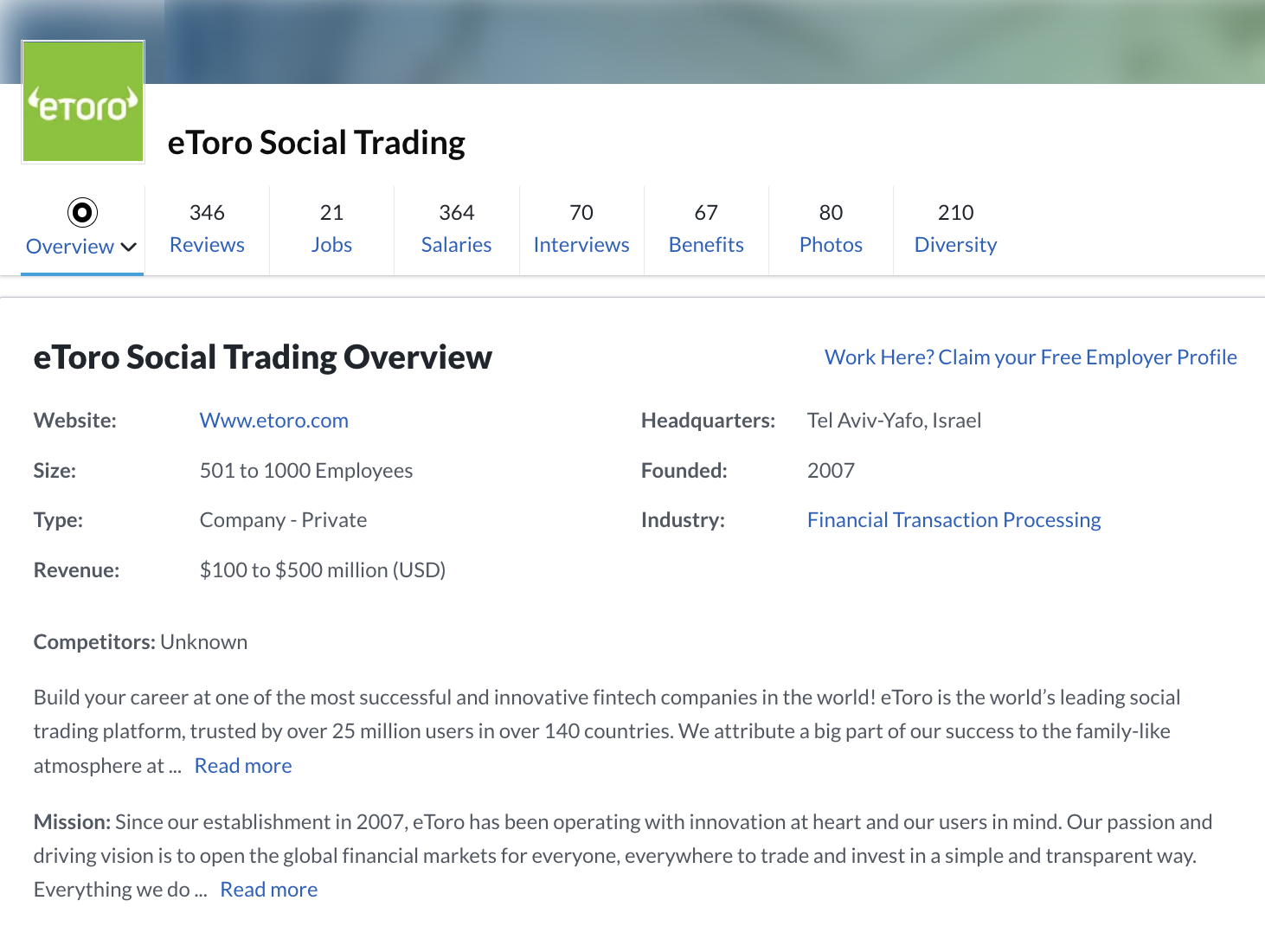Image resolution: width=1265 pixels, height=952 pixels.
Task: Click the Tel Aviv-Yafo, Israel headquarters value
Action: tap(894, 421)
